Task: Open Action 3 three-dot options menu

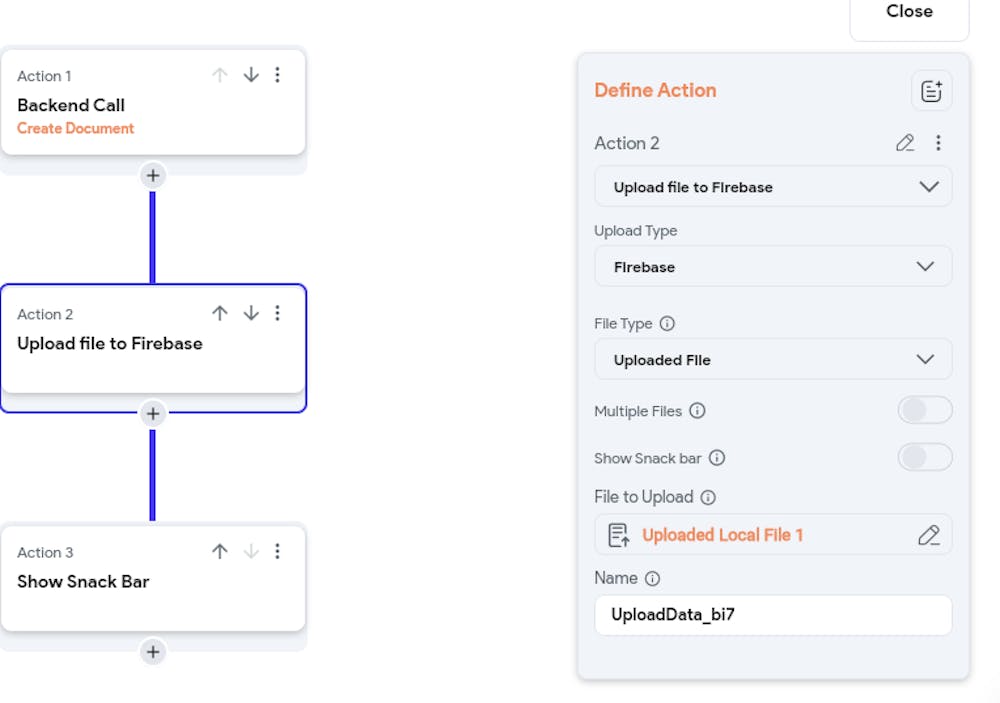Action: [278, 551]
